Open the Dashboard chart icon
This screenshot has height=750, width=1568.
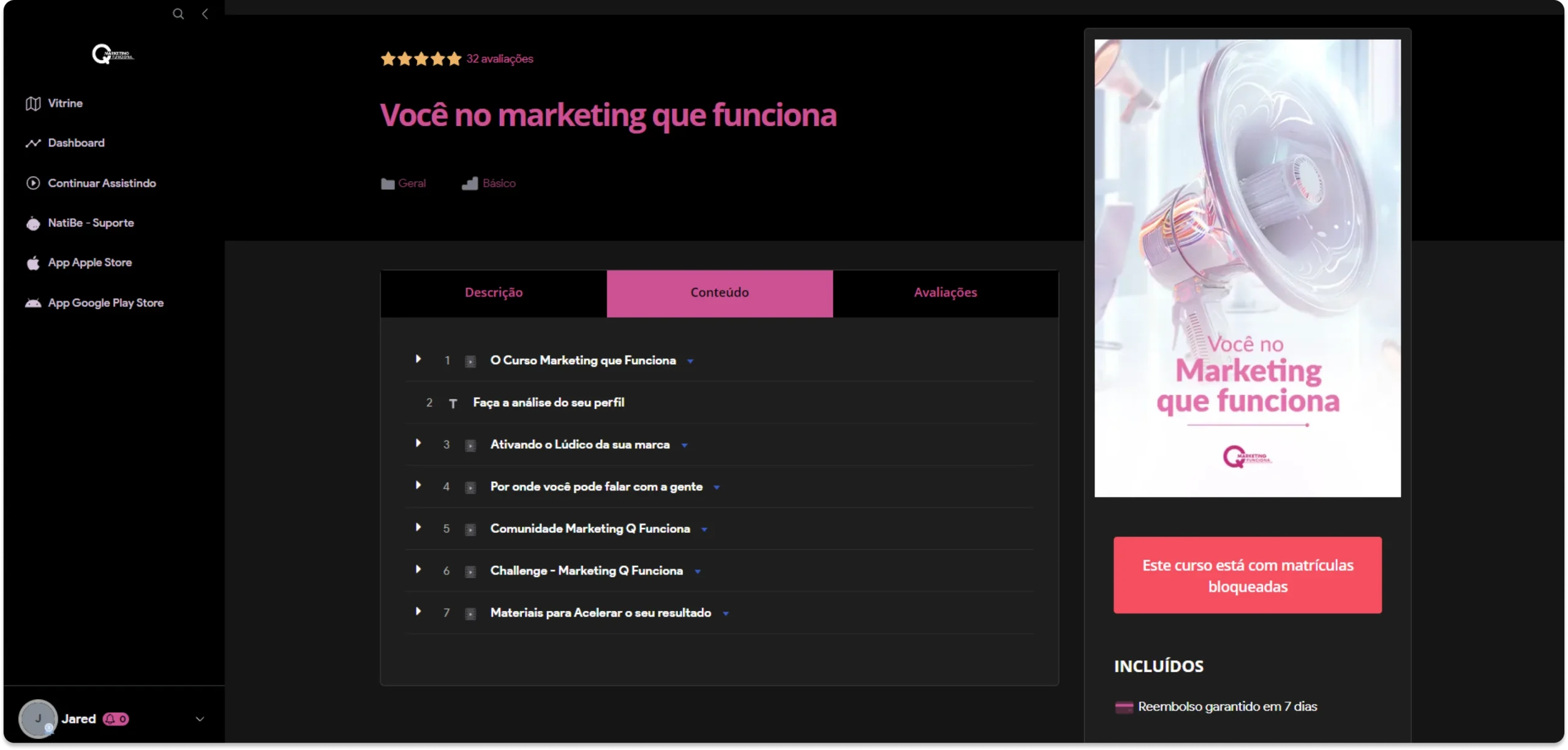pos(33,143)
